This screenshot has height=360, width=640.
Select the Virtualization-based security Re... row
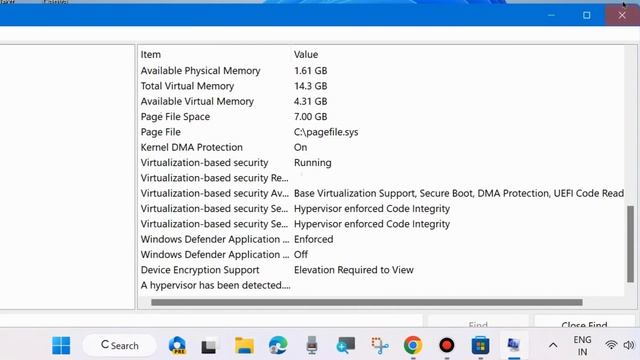(x=381, y=178)
